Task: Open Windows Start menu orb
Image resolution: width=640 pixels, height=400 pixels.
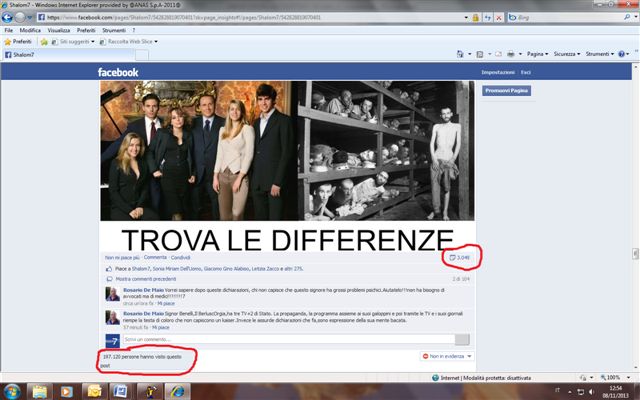Action: 13,389
